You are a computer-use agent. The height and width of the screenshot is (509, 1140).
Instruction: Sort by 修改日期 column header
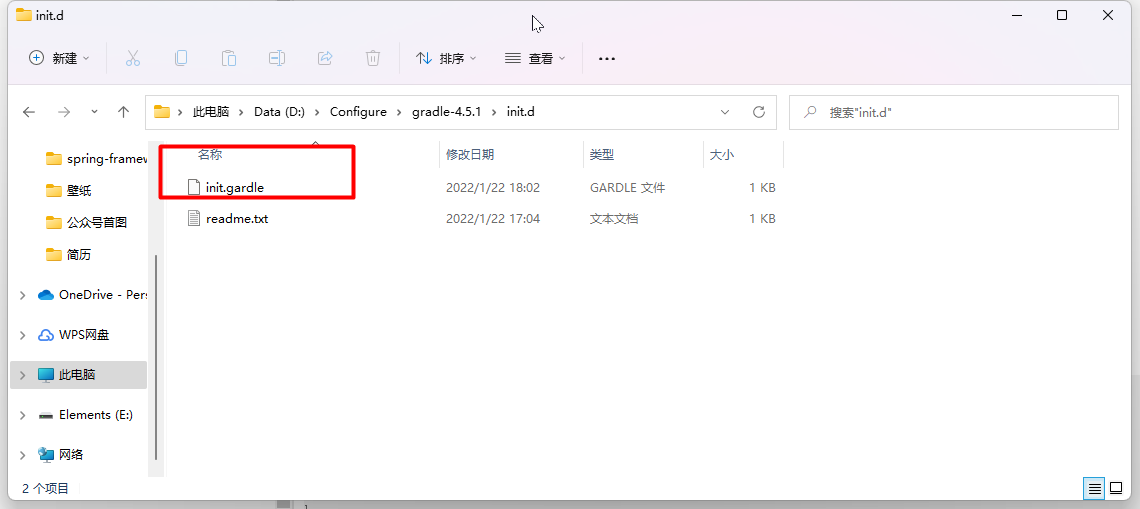pyautogui.click(x=470, y=154)
